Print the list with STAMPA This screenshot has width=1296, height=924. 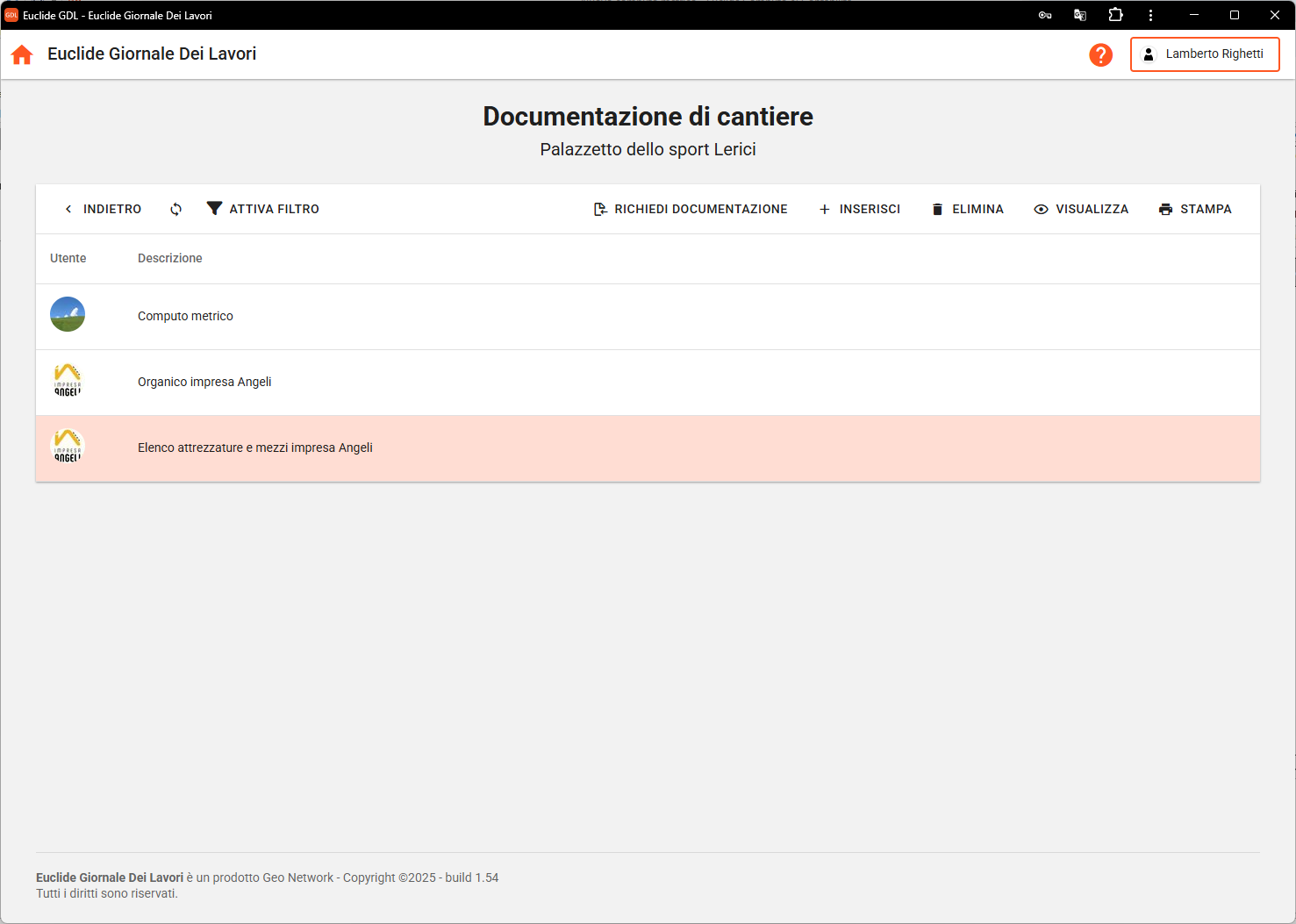[x=1195, y=209]
